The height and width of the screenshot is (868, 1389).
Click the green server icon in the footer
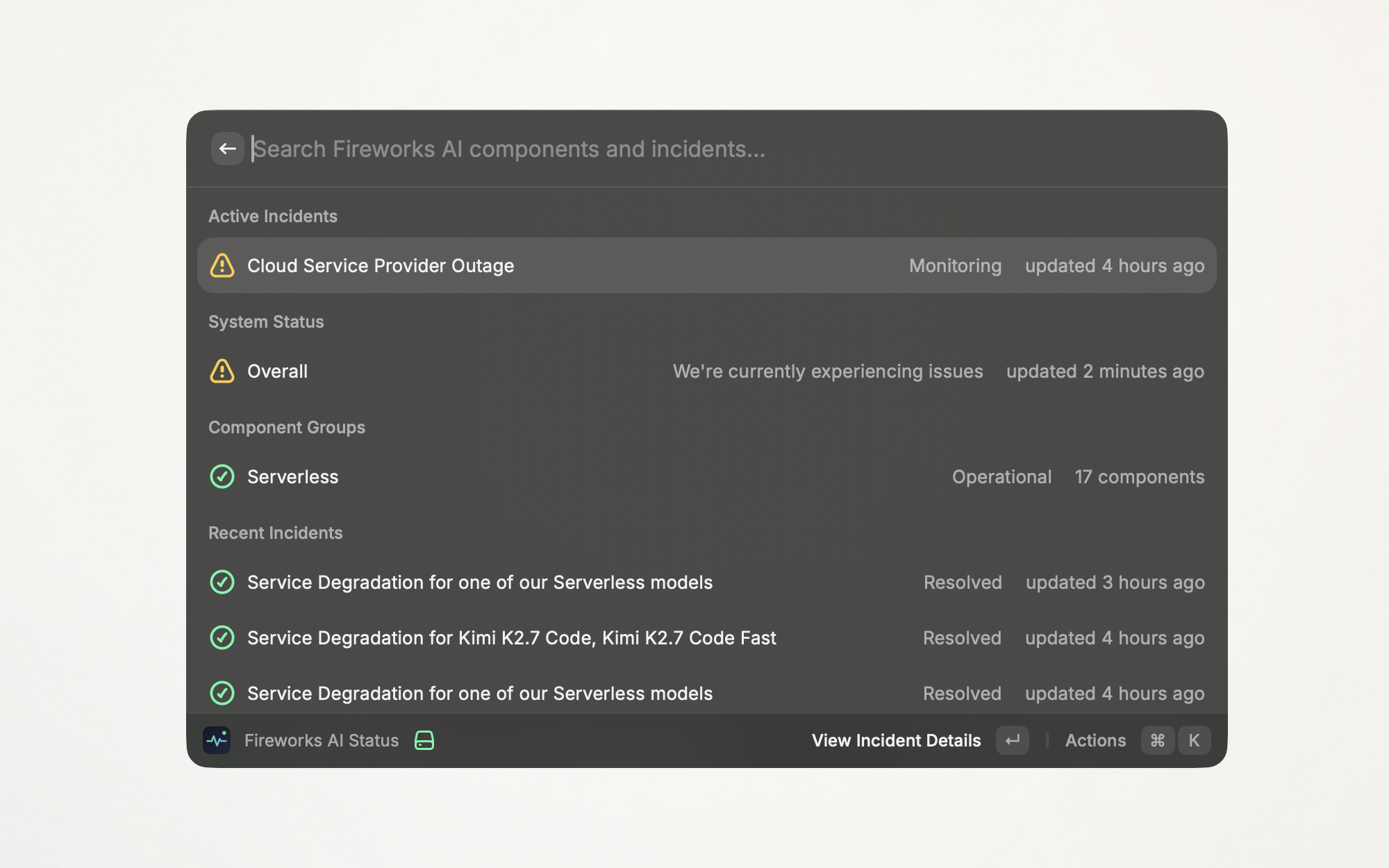click(x=424, y=740)
